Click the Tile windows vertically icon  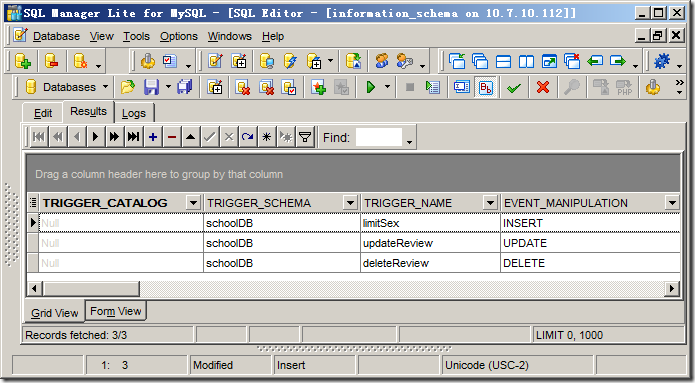click(526, 61)
